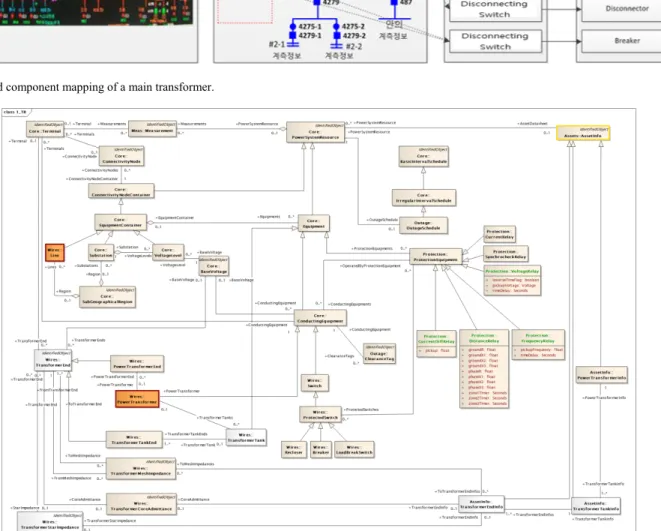
Task: Click the Protection::SynchrocheckRelay box
Action: (505, 254)
